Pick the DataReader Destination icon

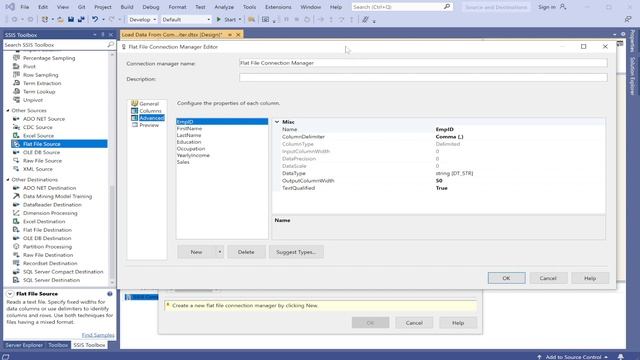click(16, 204)
